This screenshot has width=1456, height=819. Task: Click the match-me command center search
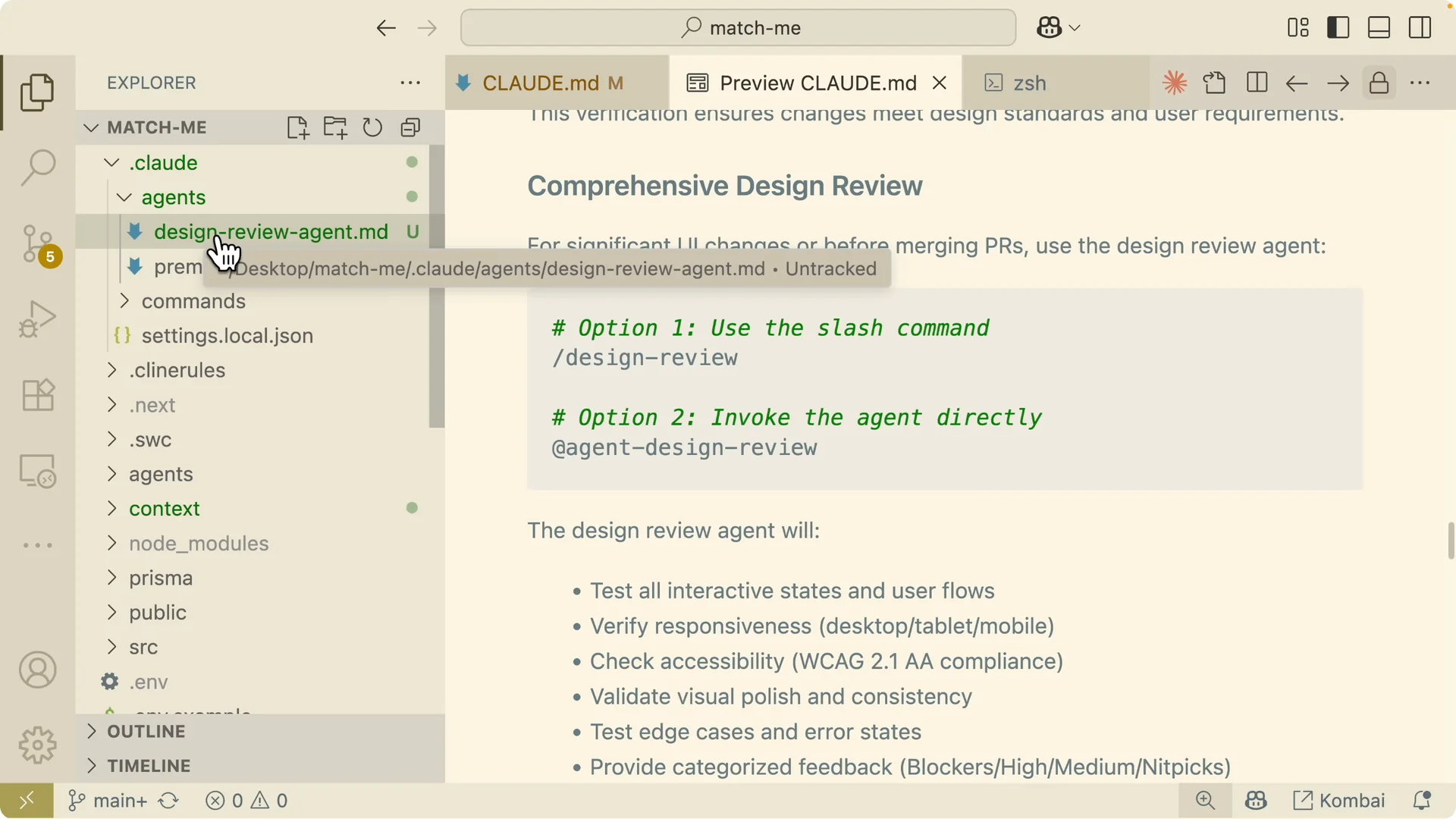pos(738,28)
